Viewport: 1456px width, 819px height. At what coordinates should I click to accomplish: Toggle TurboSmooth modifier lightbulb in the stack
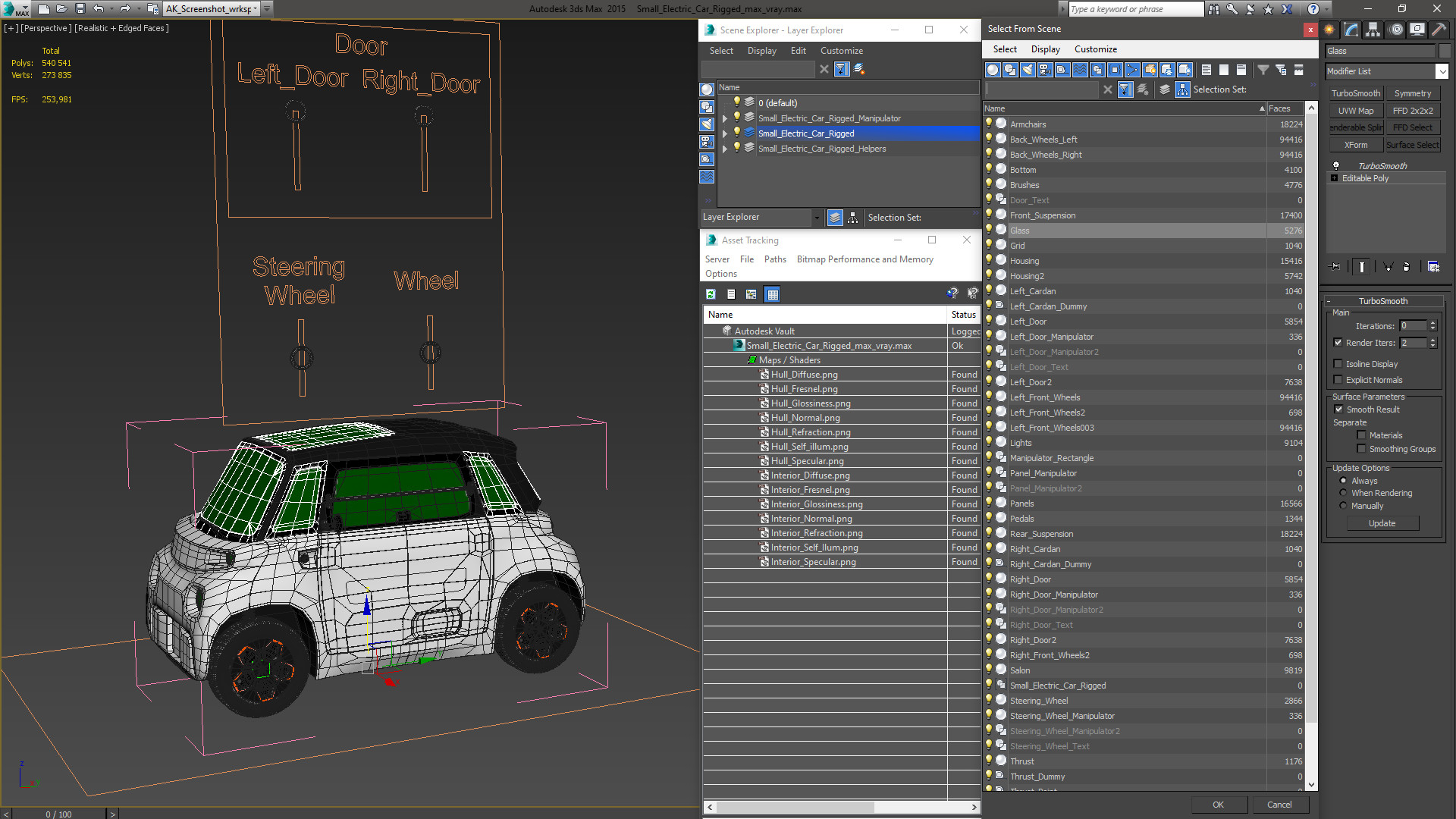pyautogui.click(x=1336, y=165)
